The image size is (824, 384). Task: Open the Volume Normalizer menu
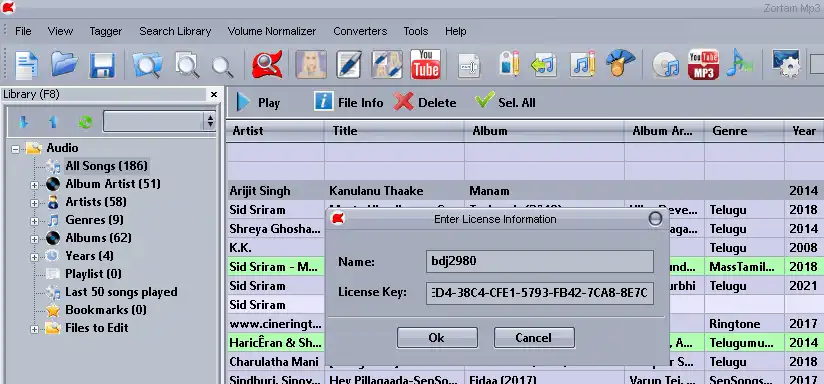[272, 31]
